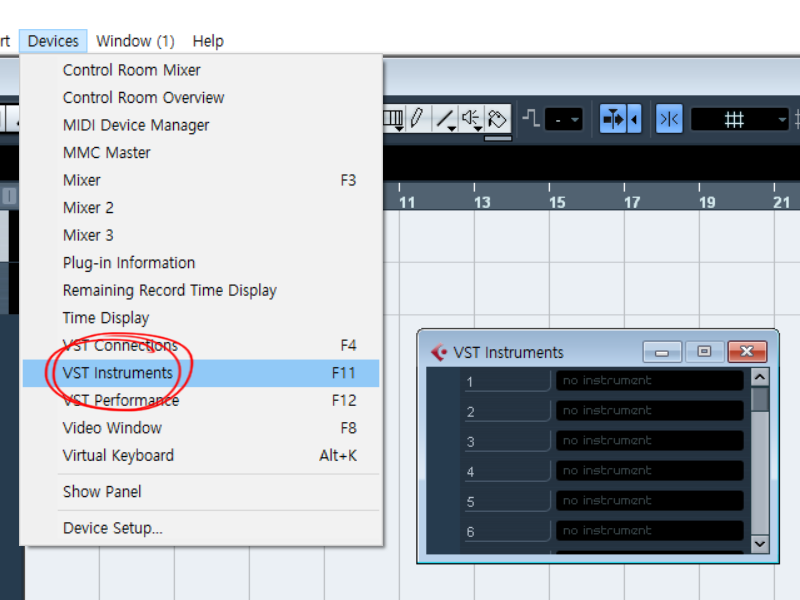Show Remaining Record Time Display
This screenshot has height=600, width=800.
(x=201, y=290)
